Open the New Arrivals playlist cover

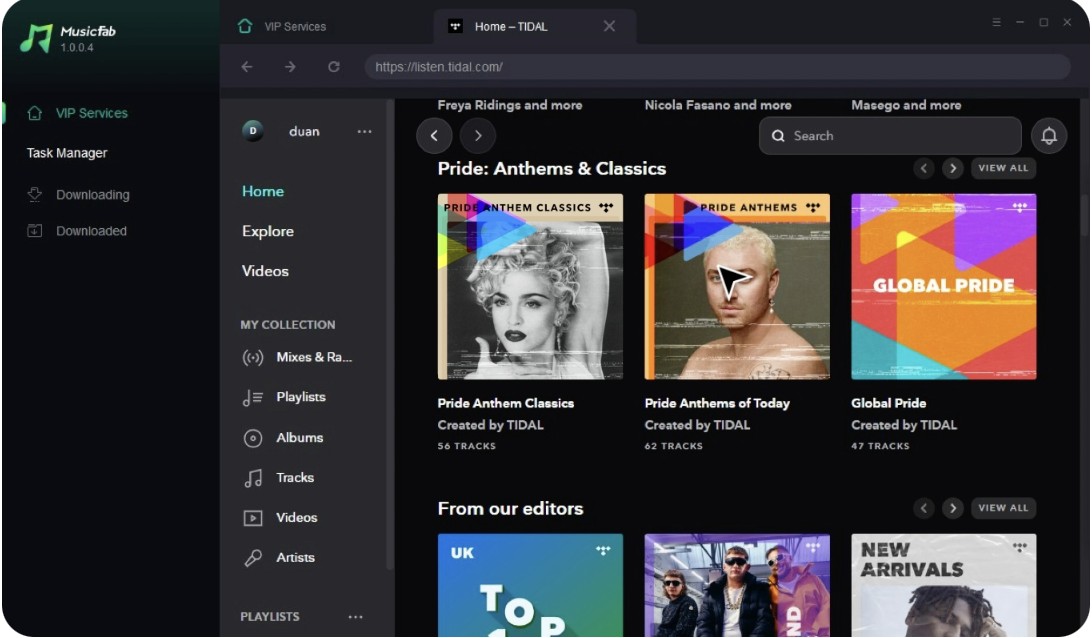(x=944, y=585)
